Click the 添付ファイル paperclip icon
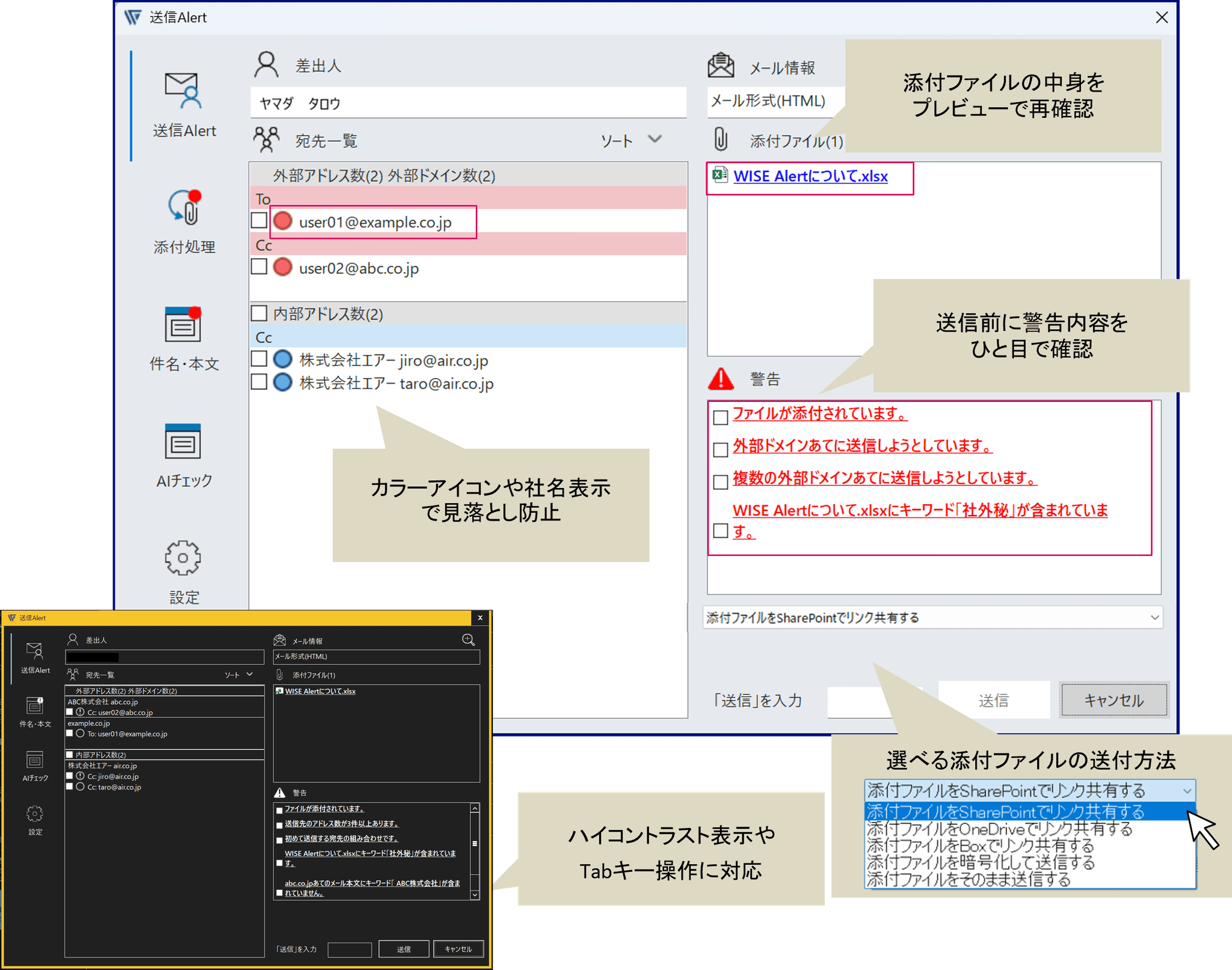Screen dimensions: 1232x970 (721, 140)
